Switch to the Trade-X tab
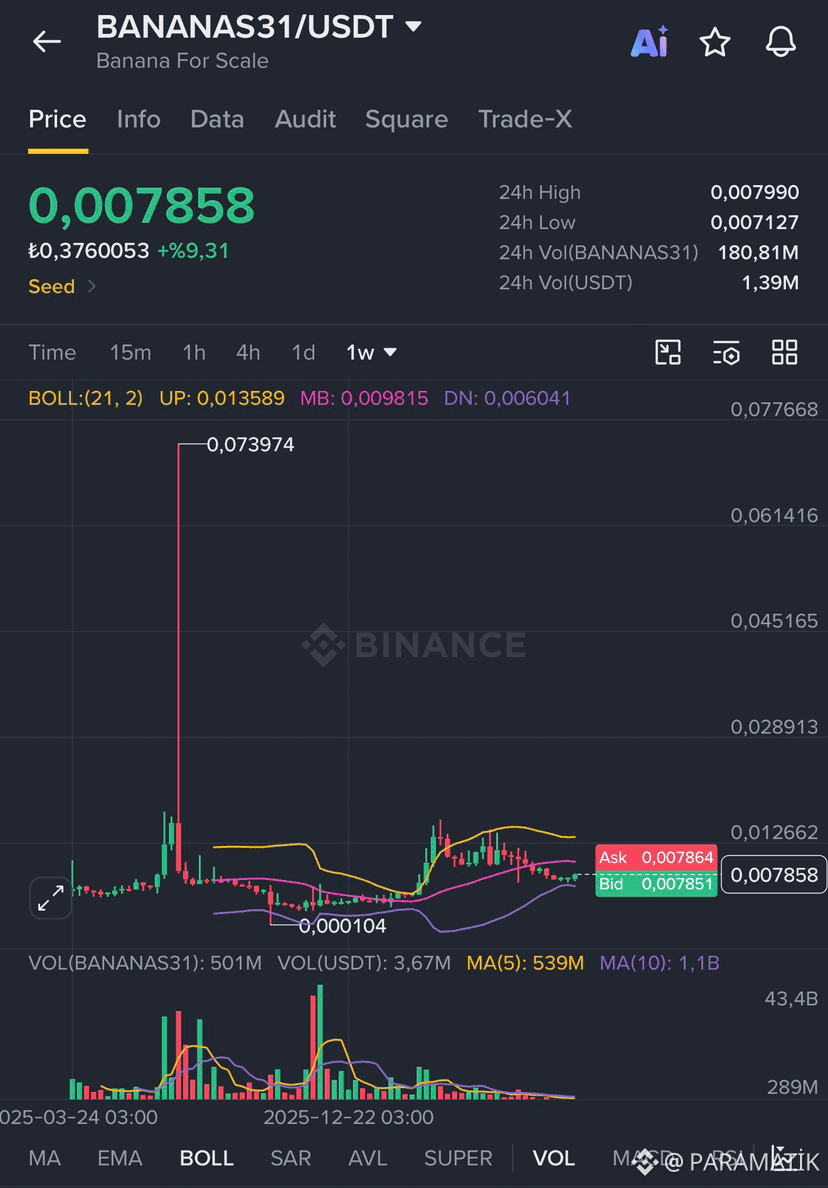The height and width of the screenshot is (1188, 828). pos(525,119)
